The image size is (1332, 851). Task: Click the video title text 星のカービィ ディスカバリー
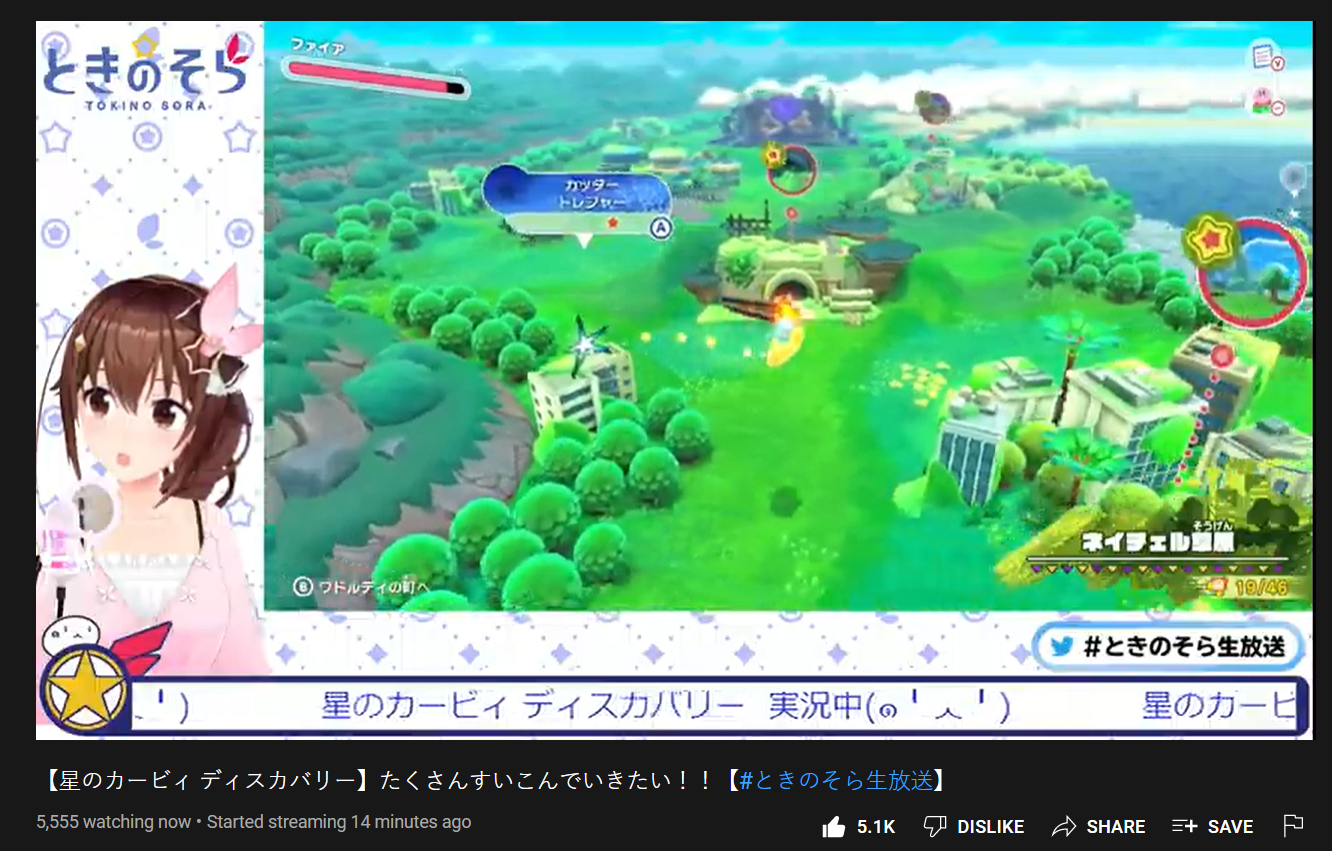click(x=208, y=780)
